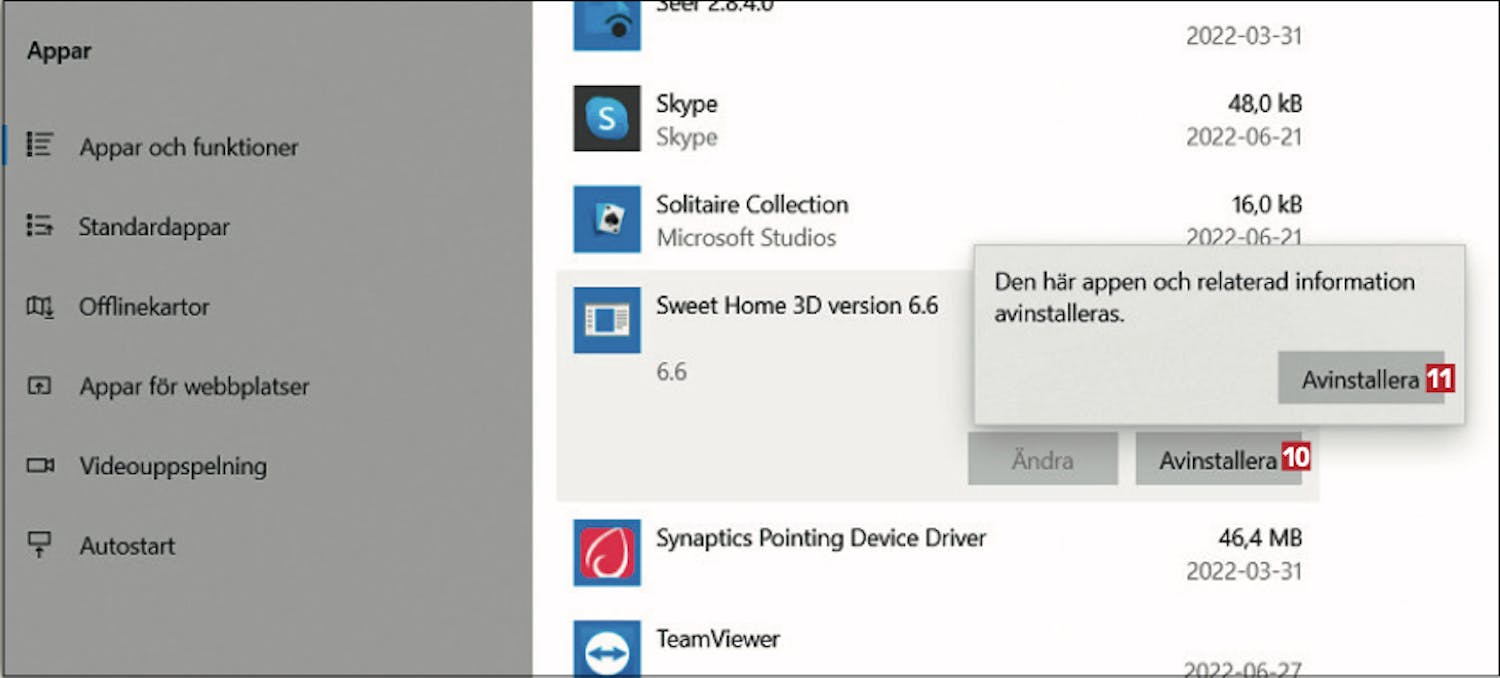Select Solitaire Collection entry title
Screen dimensions: 1500x678
pos(752,204)
